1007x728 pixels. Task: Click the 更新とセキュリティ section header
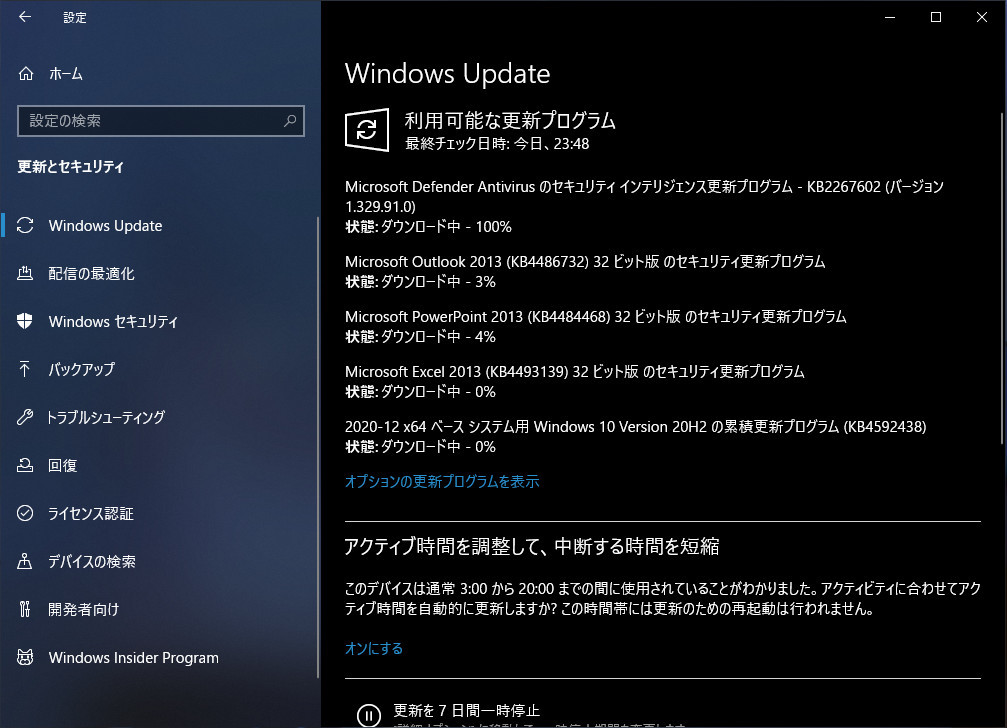71,166
